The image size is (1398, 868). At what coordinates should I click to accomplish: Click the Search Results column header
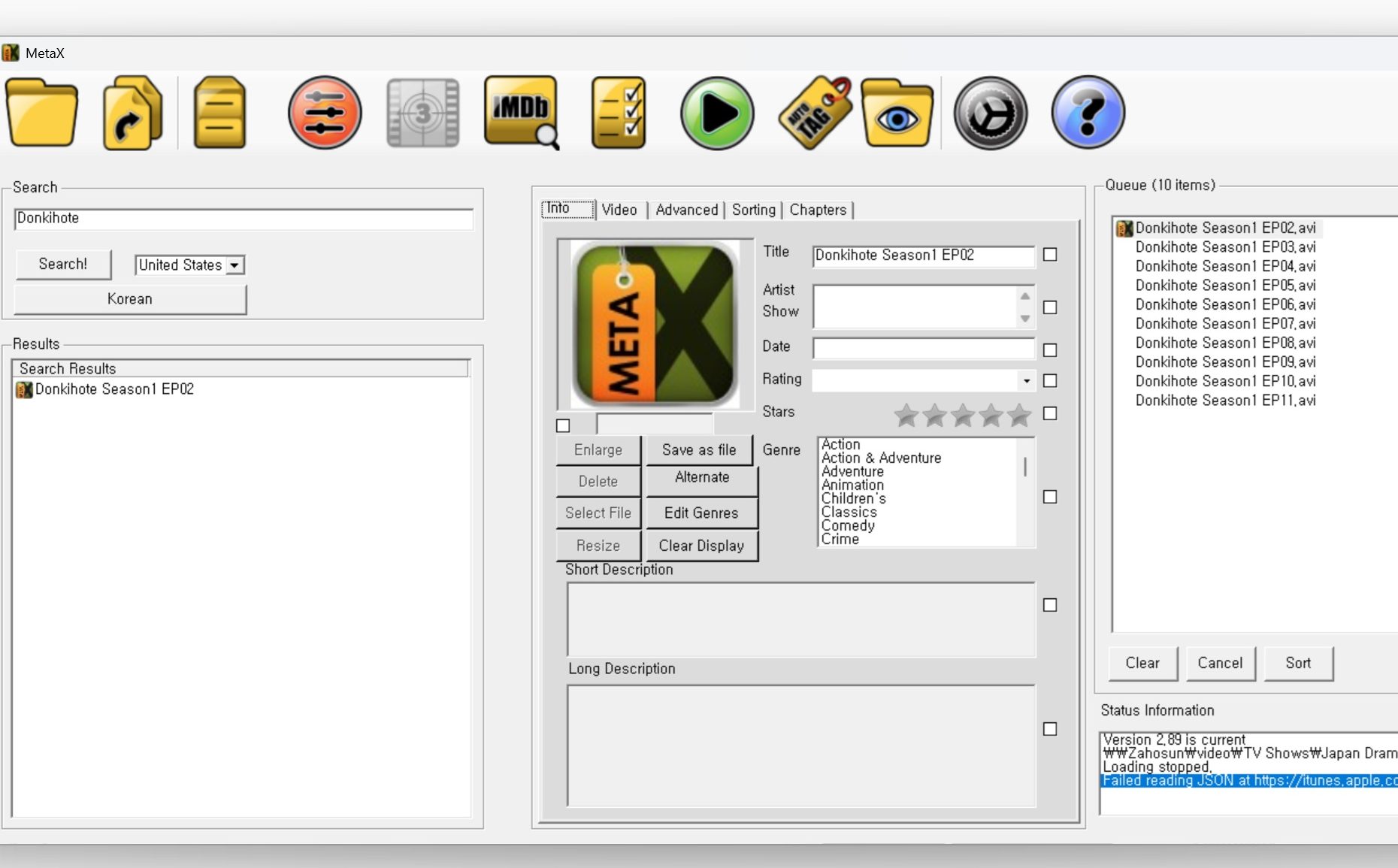[x=241, y=368]
